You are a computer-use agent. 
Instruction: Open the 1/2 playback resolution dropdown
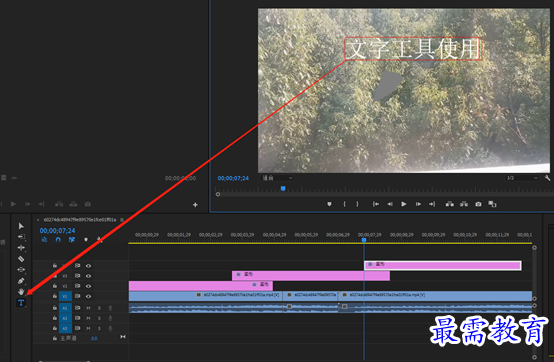(x=522, y=178)
